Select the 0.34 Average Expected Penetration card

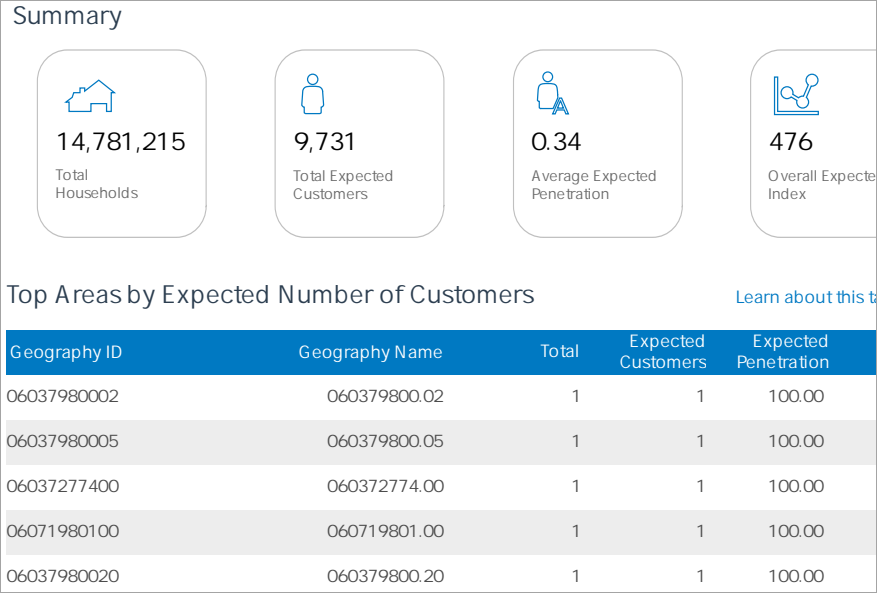click(x=597, y=143)
